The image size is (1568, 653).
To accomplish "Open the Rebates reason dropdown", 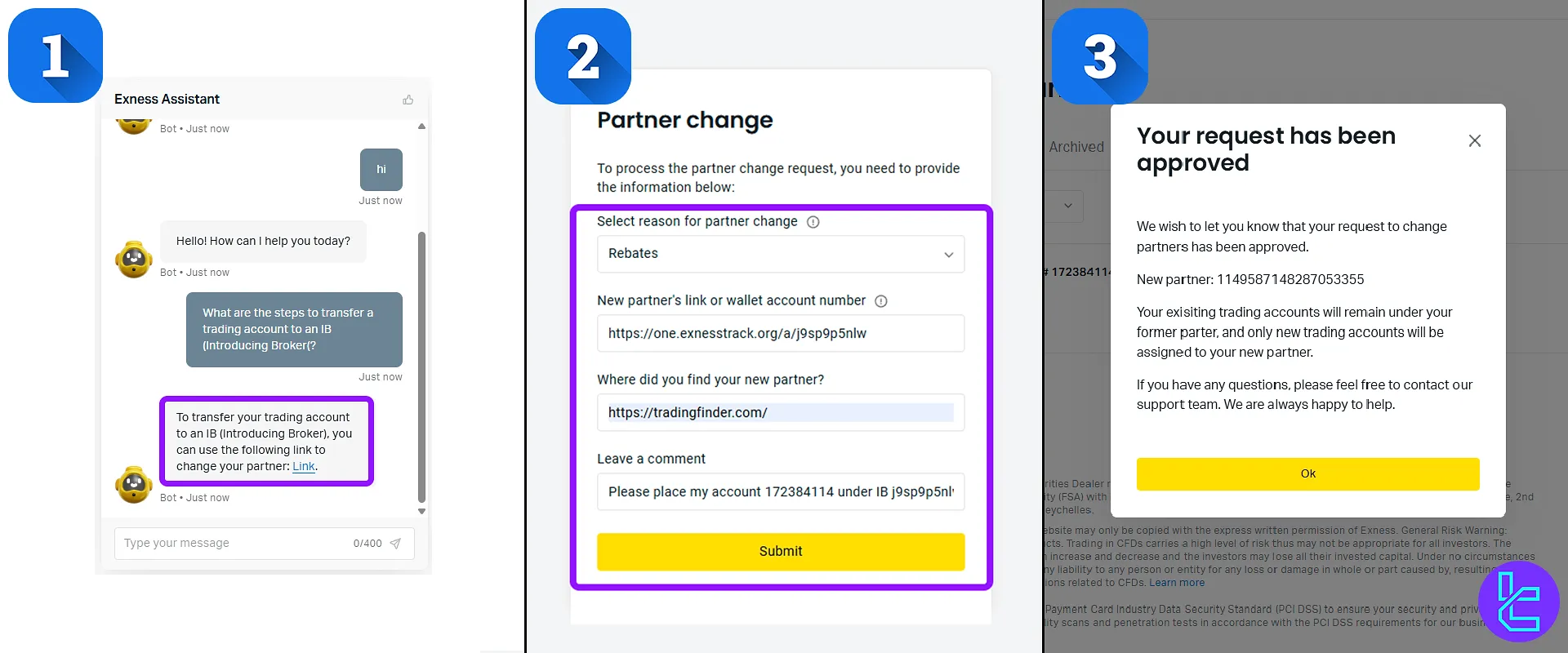I will pyautogui.click(x=780, y=254).
